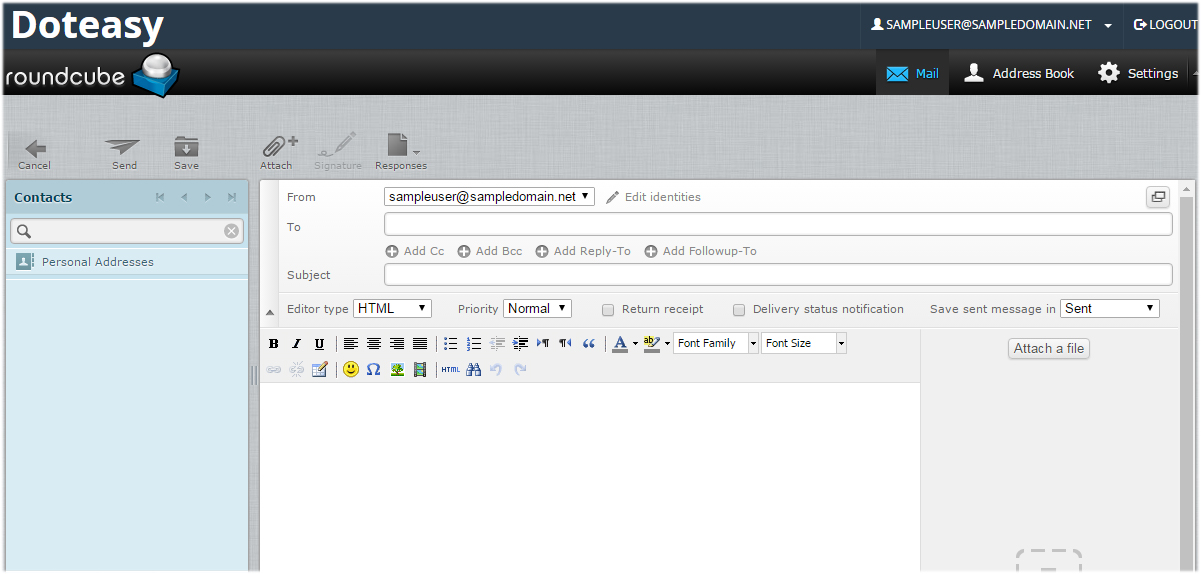Open the spell check edit icon
Screen dimensions: 1201x574
coord(320,370)
